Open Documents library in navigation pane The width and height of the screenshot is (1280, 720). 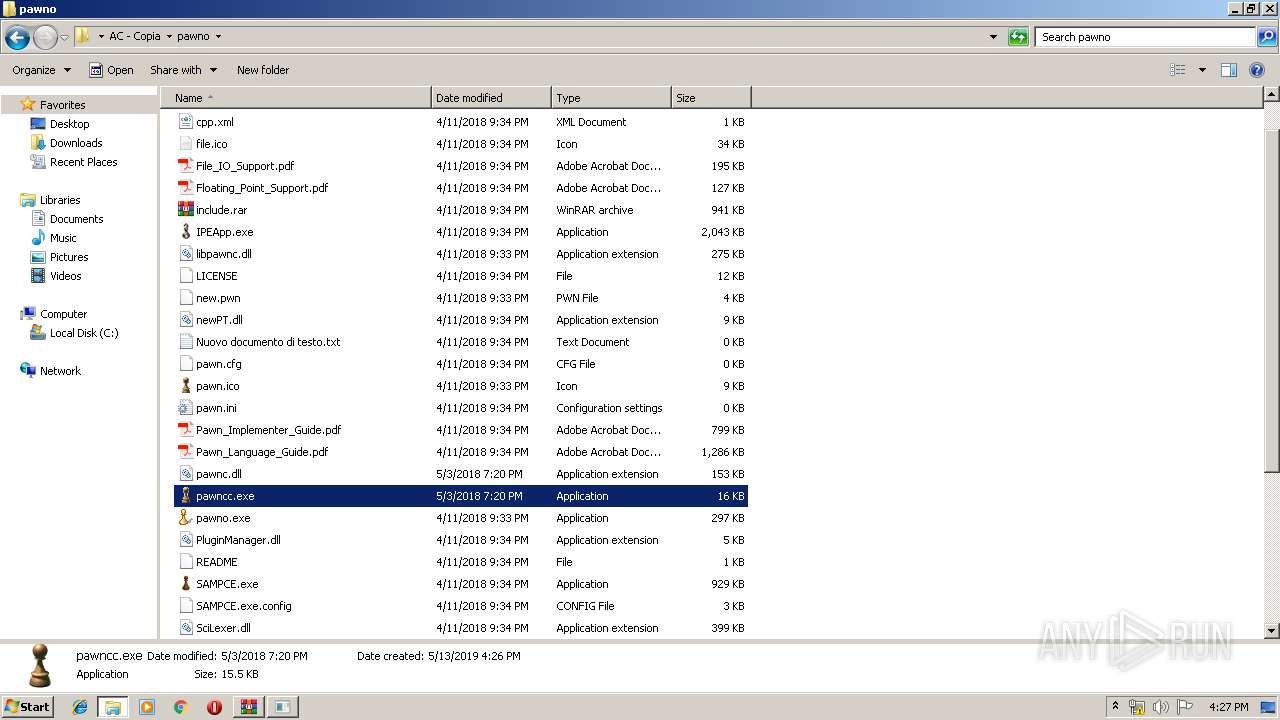pos(76,219)
